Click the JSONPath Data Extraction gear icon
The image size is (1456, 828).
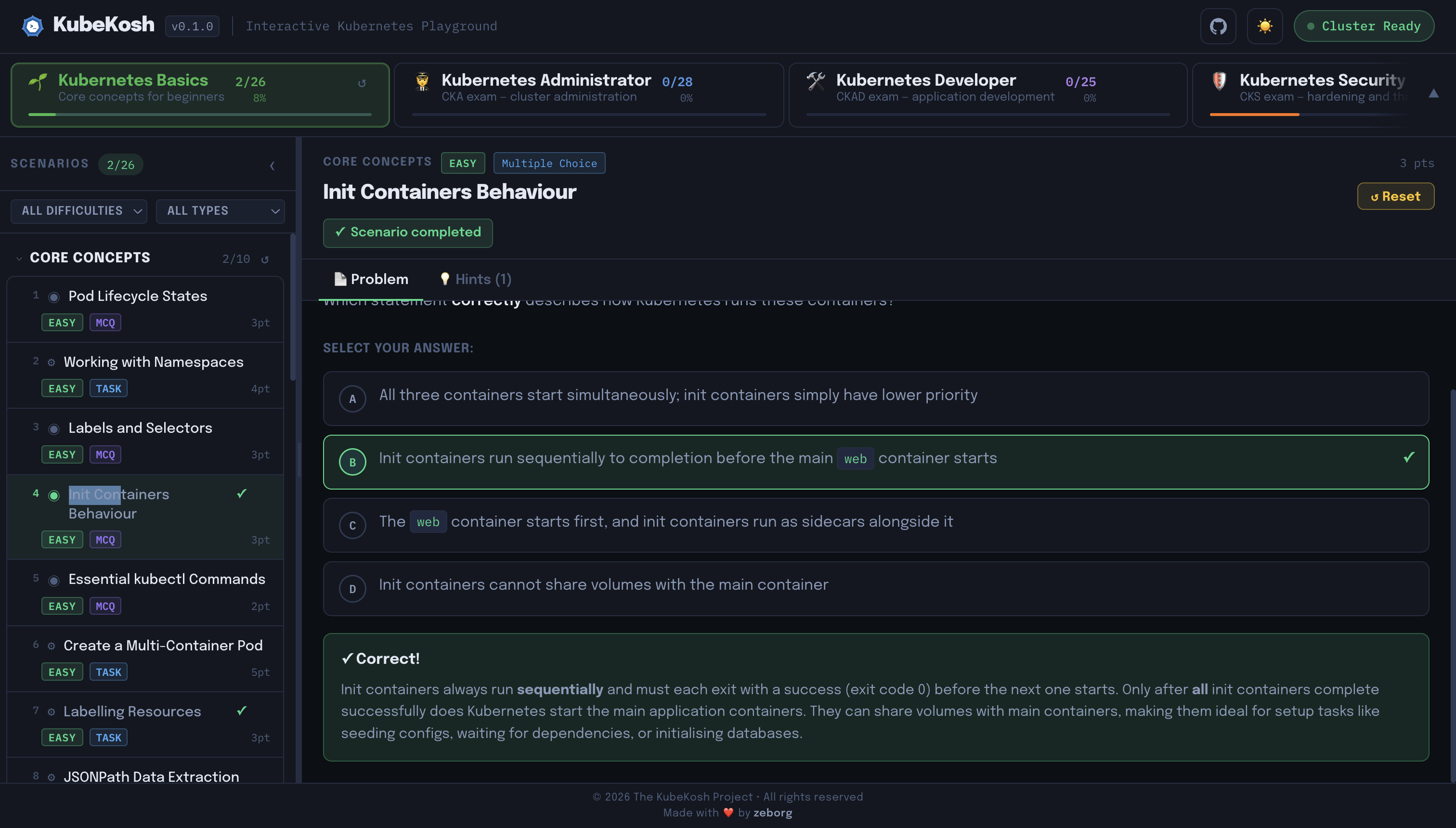51,777
